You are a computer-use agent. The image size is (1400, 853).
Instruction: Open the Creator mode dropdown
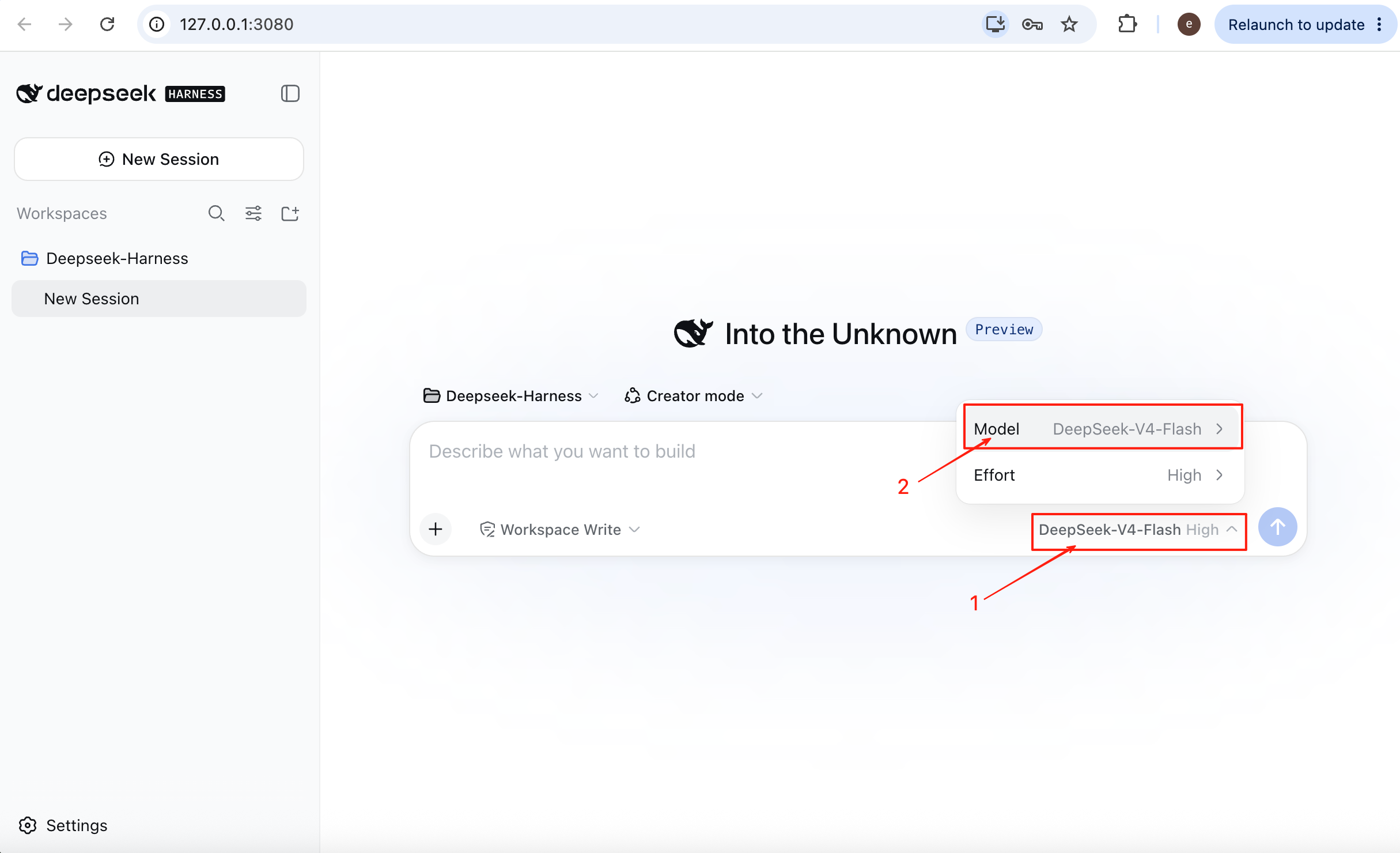click(x=694, y=396)
